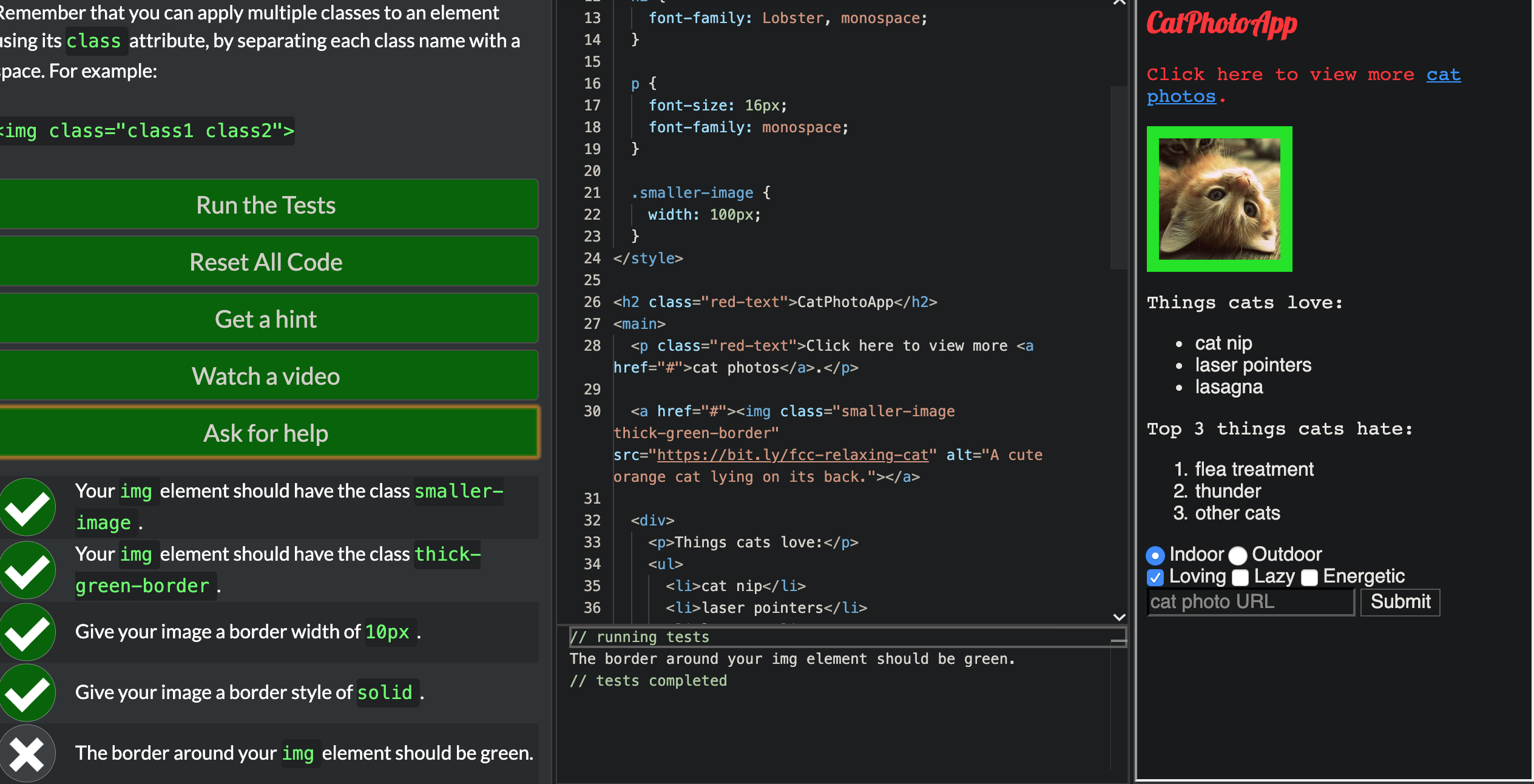Viewport: 1534px width, 784px height.
Task: Click the down arrow at editor's bottom right
Action: coord(1120,617)
